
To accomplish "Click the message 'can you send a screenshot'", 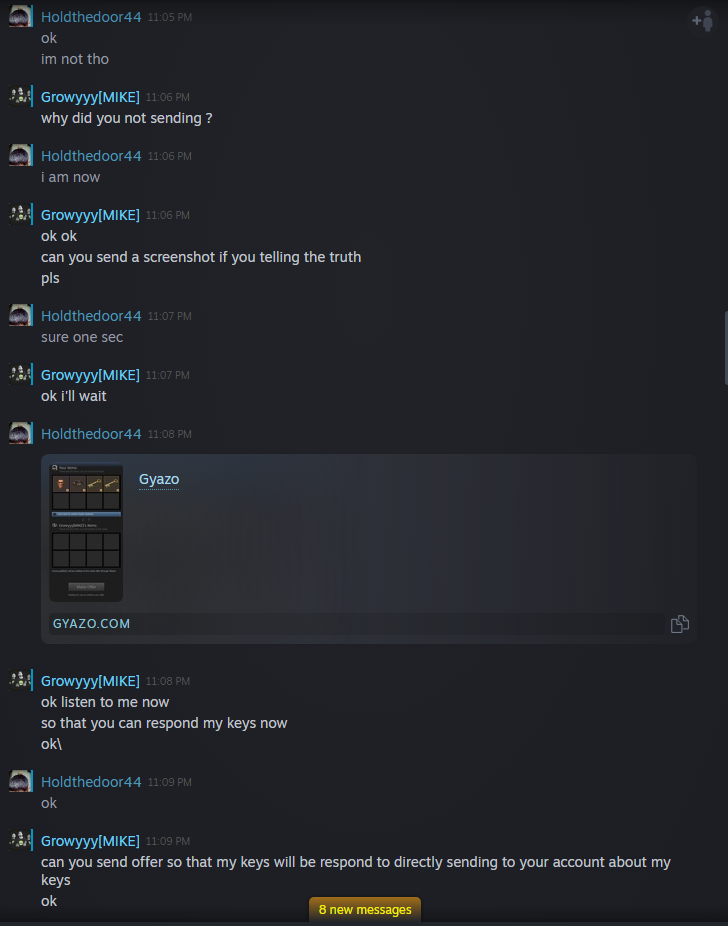I will point(201,257).
